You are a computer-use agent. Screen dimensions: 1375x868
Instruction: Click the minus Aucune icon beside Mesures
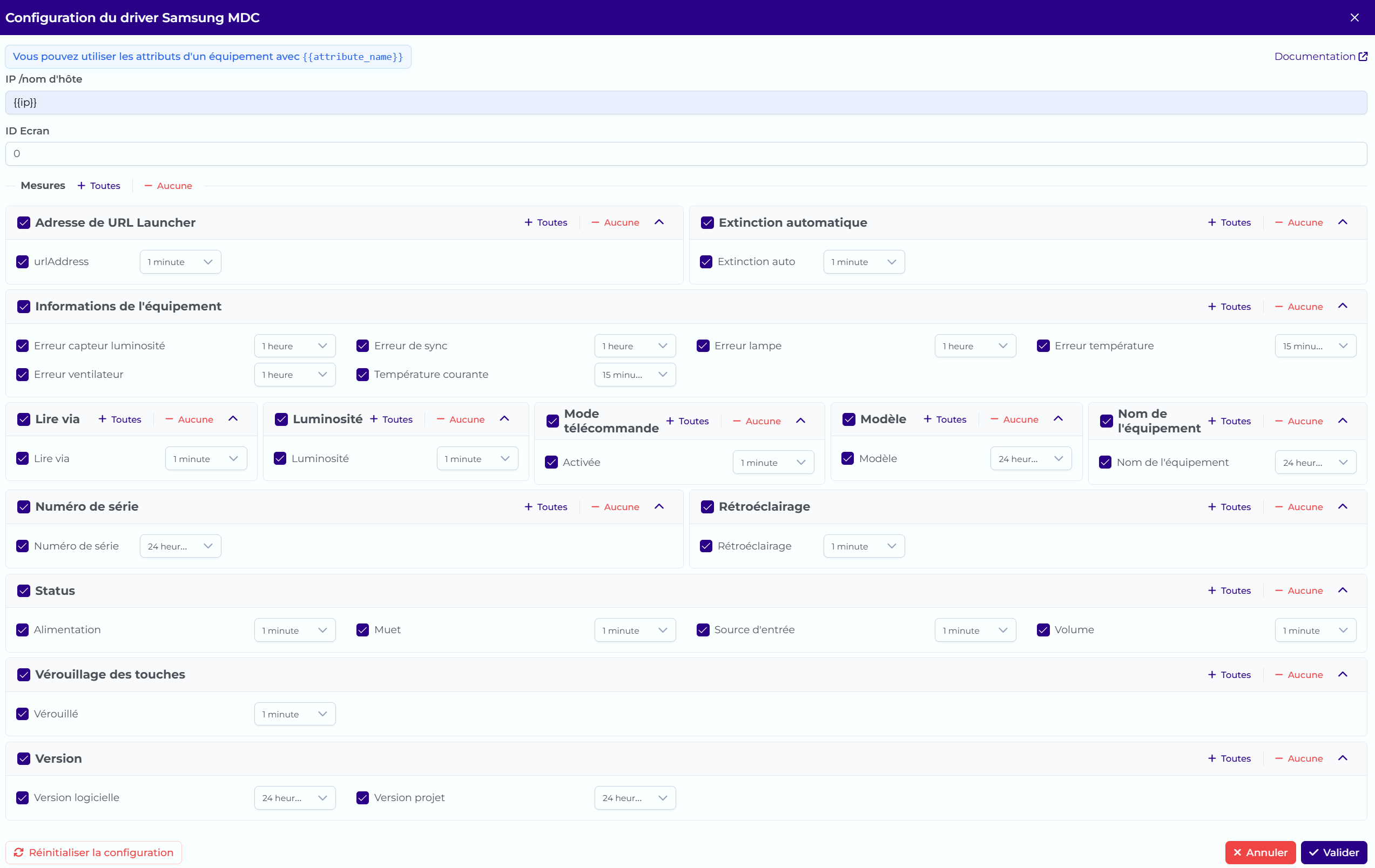149,186
